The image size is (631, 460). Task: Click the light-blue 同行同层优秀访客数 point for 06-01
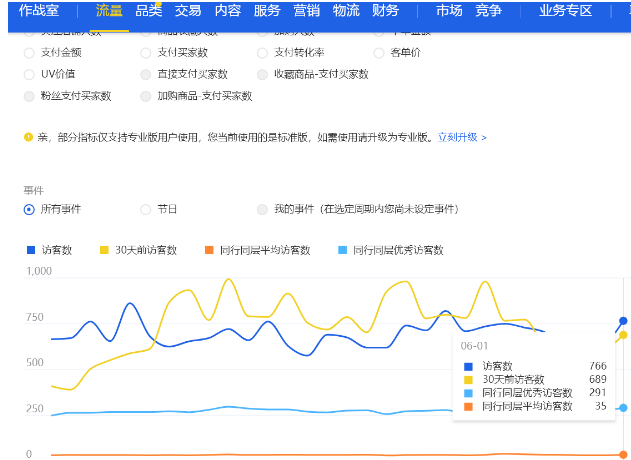[x=623, y=408]
